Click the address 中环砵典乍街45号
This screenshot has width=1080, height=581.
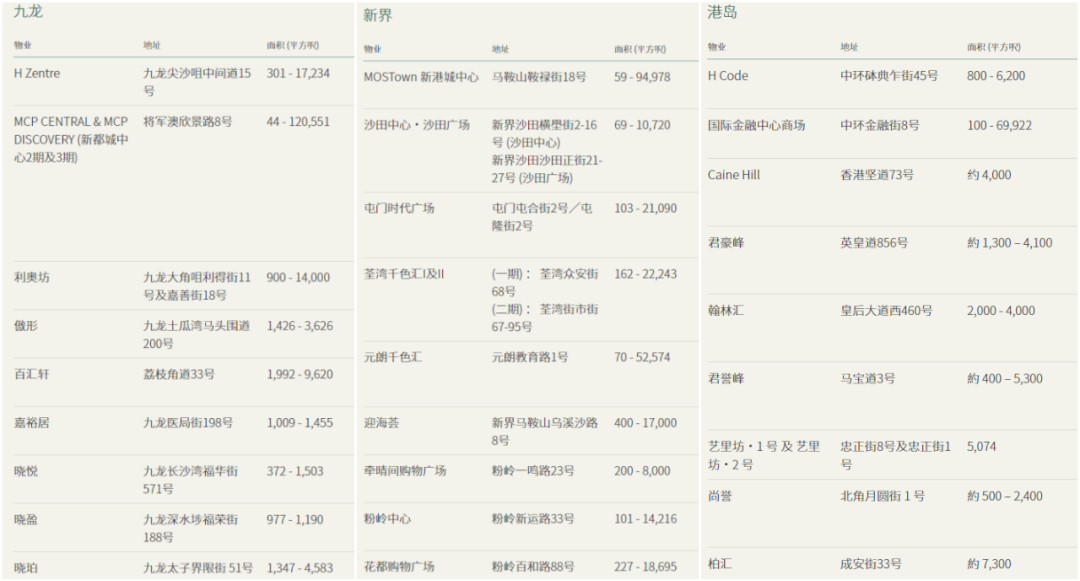coord(889,76)
